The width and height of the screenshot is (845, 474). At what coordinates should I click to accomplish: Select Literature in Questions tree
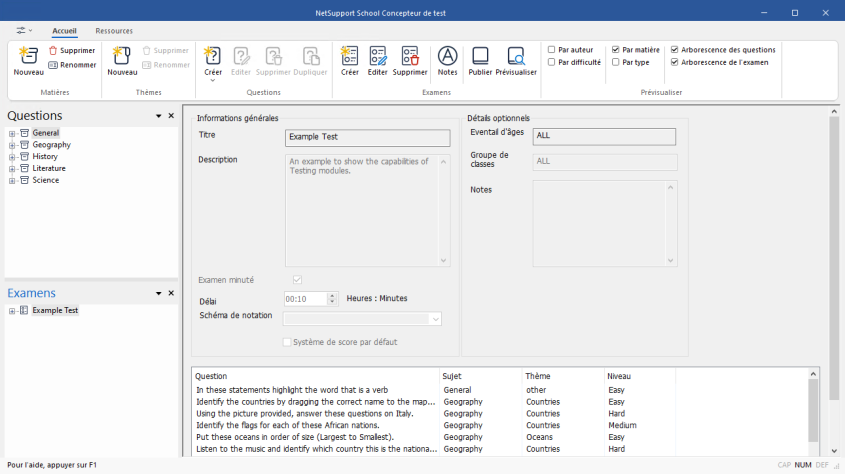(49, 168)
